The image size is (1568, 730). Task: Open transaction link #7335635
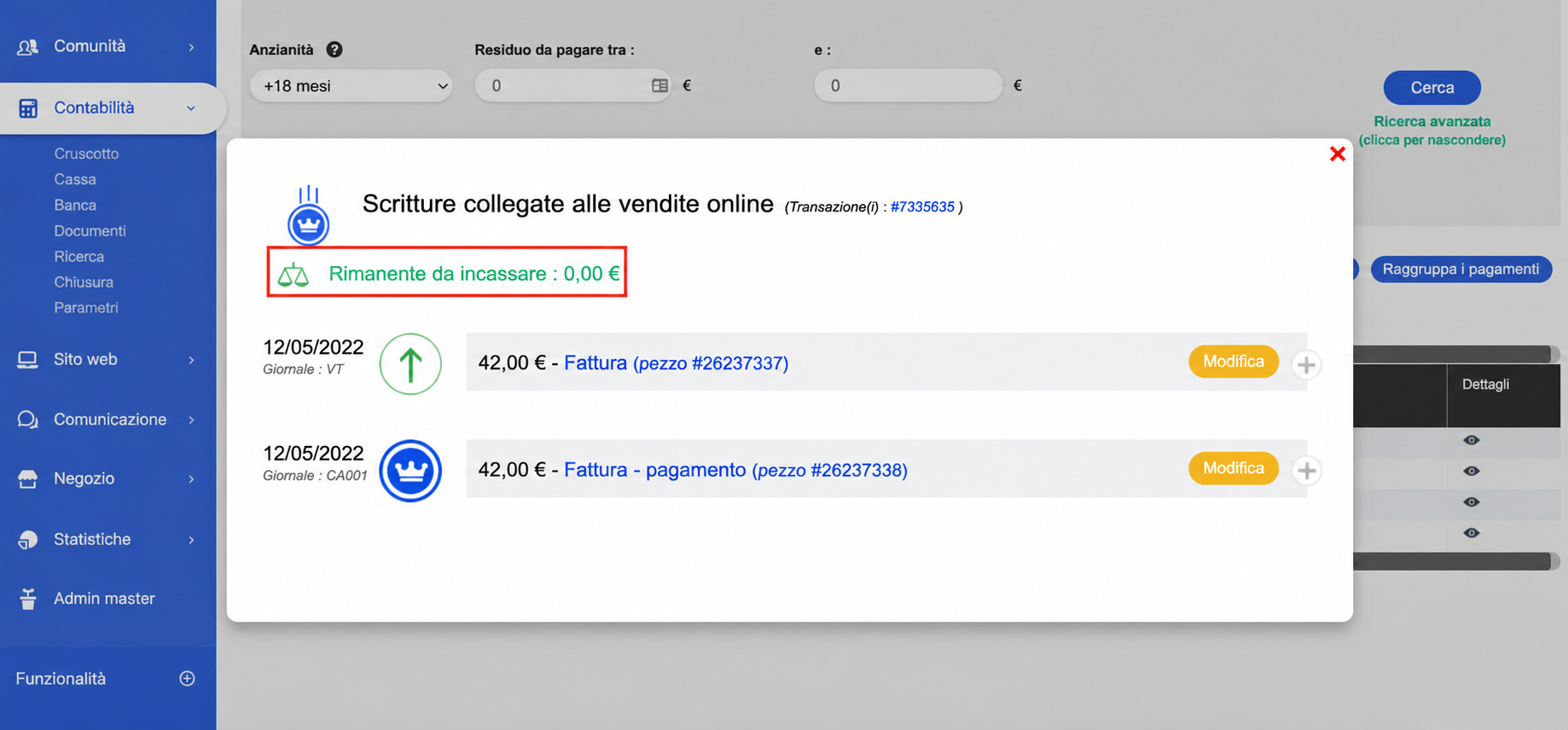pyautogui.click(x=922, y=206)
